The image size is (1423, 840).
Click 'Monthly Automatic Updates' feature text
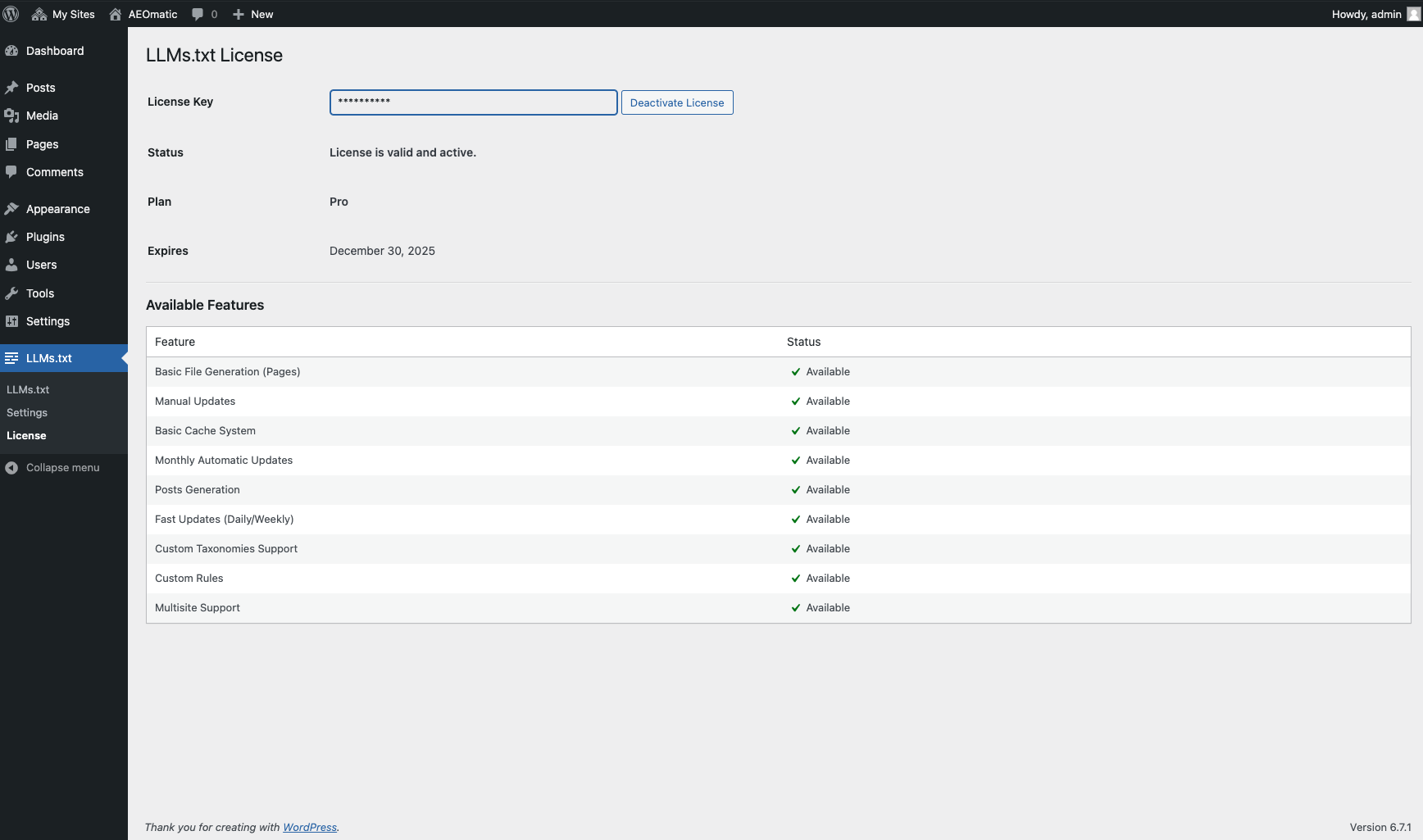pyautogui.click(x=224, y=461)
